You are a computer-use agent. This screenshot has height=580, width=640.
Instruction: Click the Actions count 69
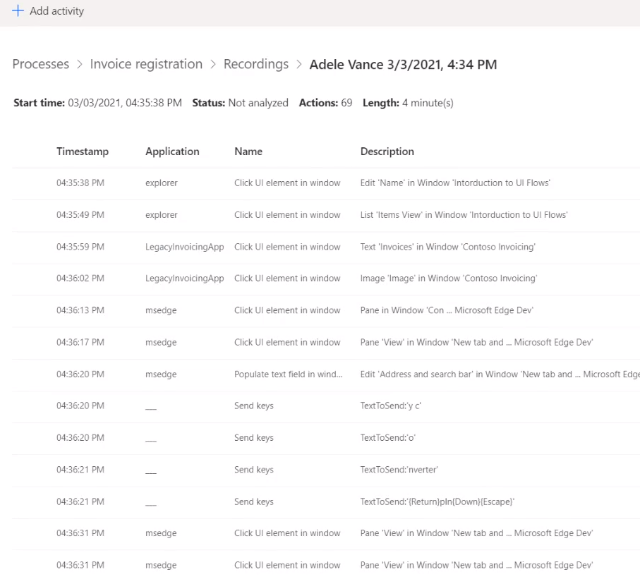(x=347, y=103)
